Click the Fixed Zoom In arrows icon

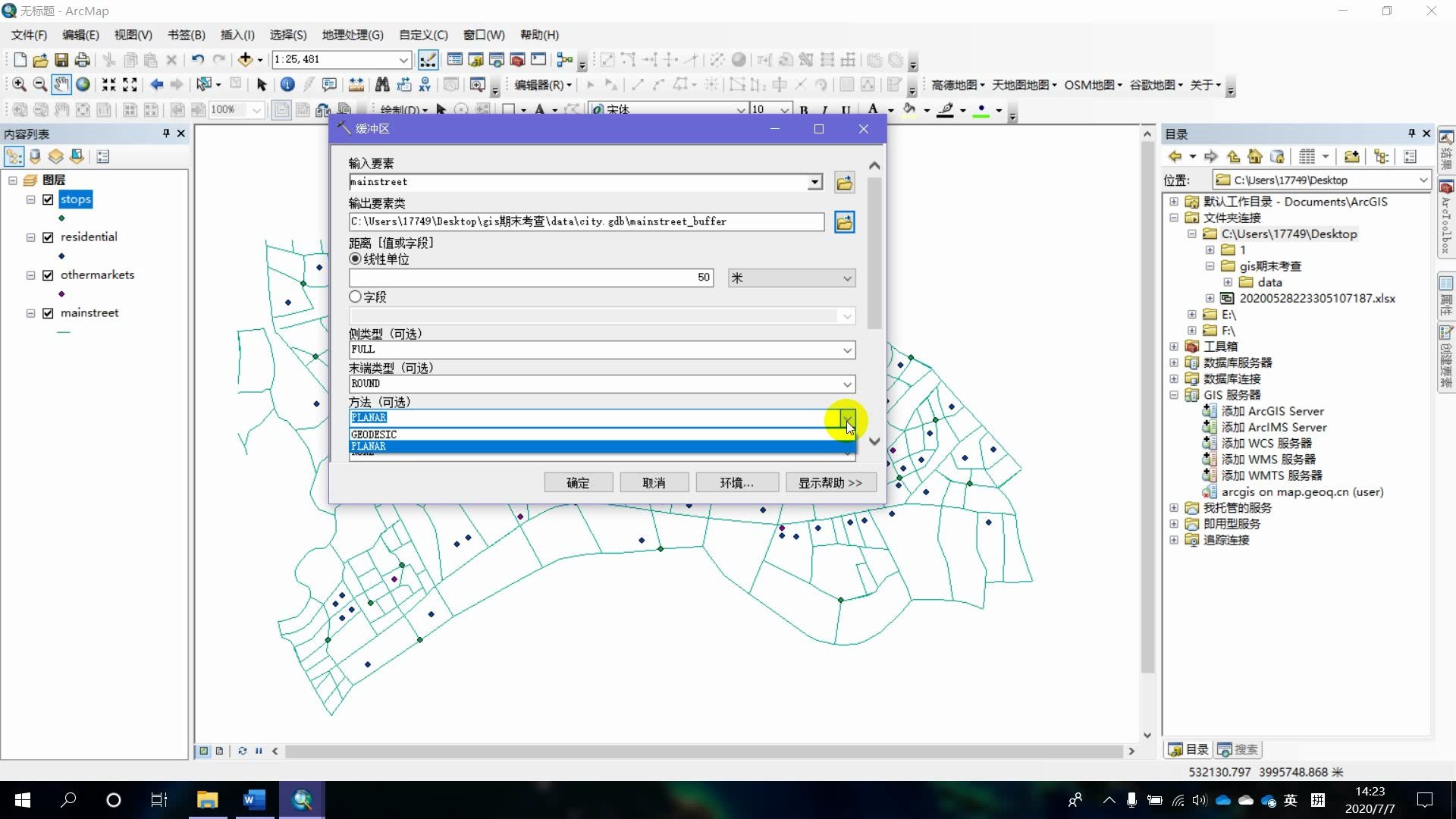coord(109,84)
